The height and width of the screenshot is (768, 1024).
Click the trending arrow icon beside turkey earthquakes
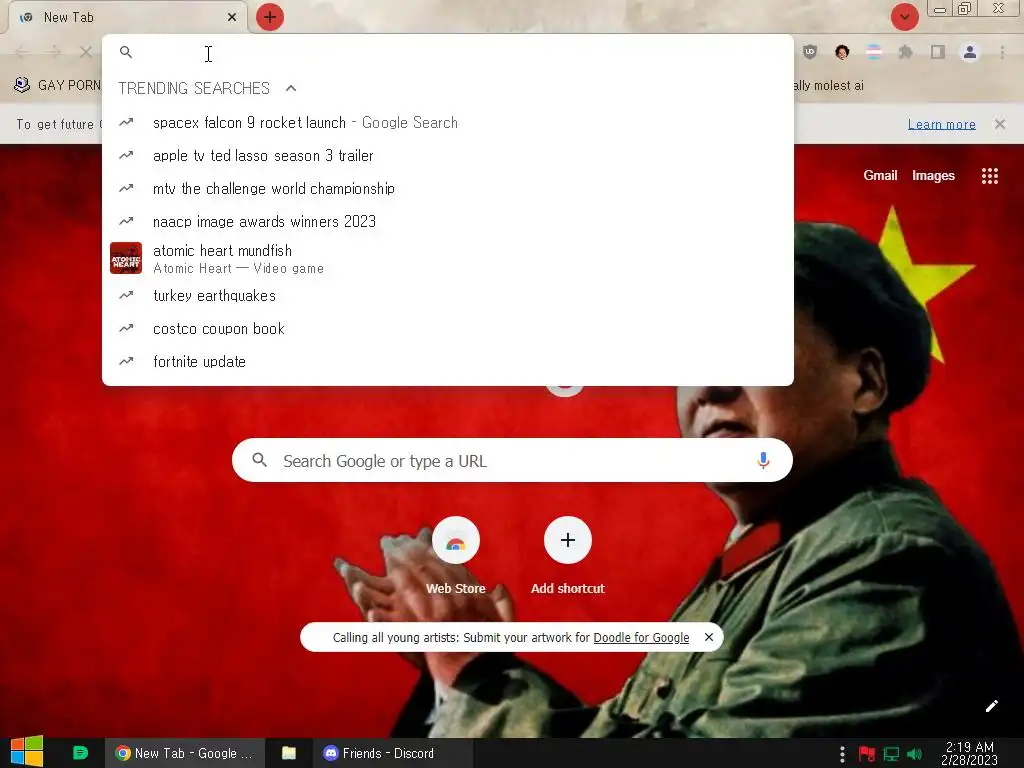[x=126, y=295]
